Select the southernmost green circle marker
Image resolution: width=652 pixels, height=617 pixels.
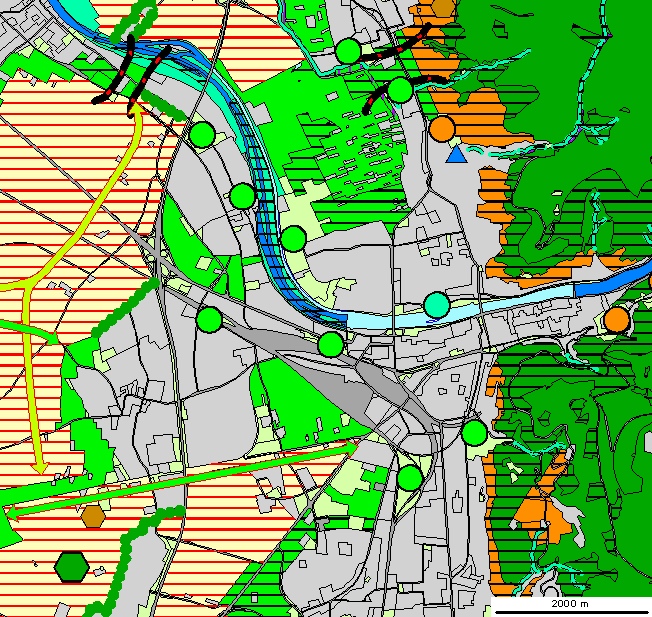tap(410, 478)
